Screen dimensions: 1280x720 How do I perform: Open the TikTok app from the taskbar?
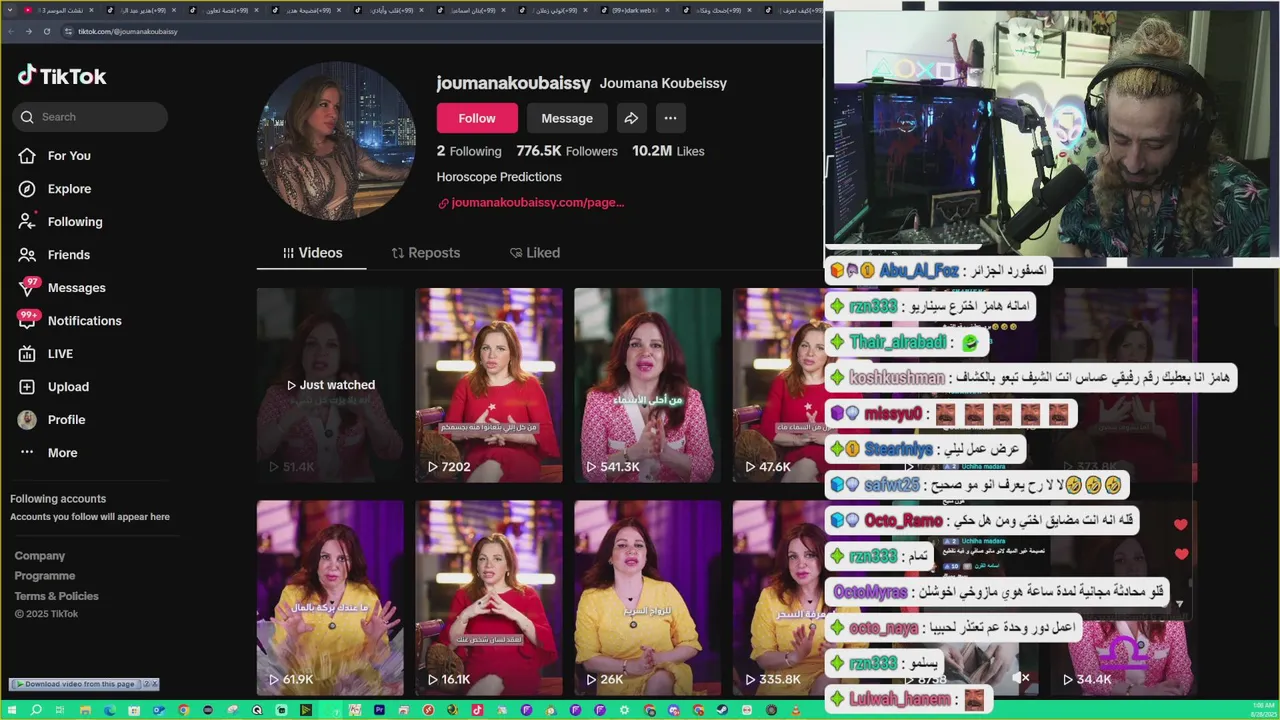click(477, 710)
